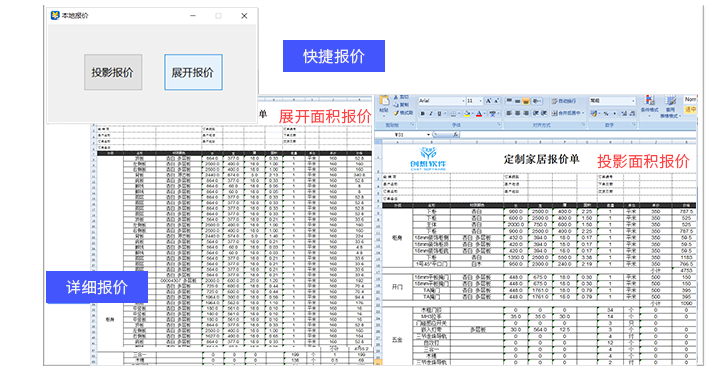Click the Borders icon

click(x=454, y=113)
